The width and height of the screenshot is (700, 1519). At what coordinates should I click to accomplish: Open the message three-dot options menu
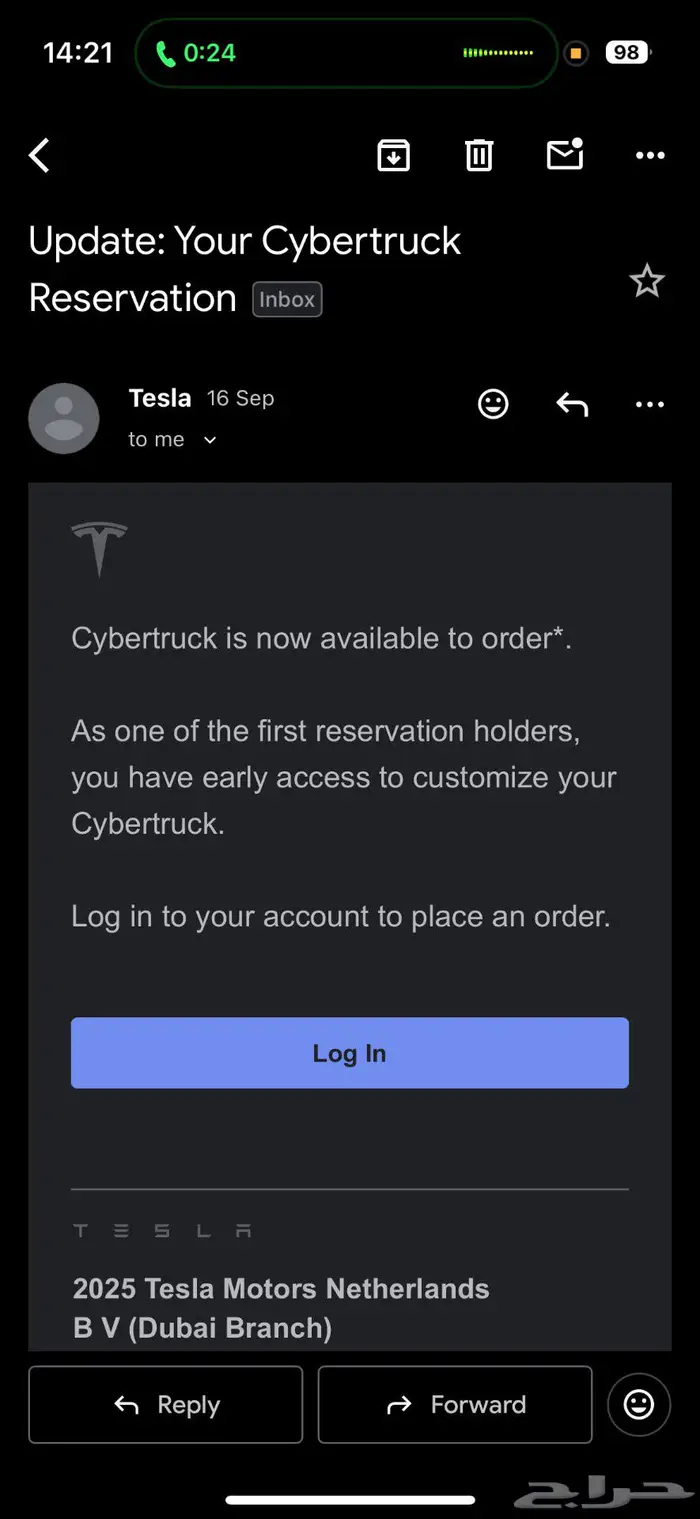[x=650, y=404]
